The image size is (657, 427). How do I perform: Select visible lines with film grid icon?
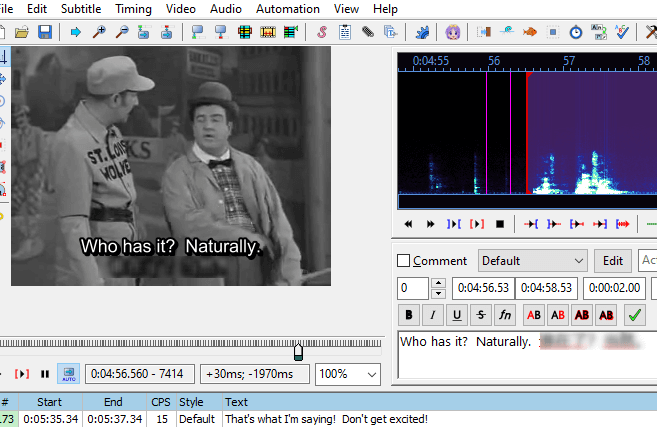tap(245, 32)
